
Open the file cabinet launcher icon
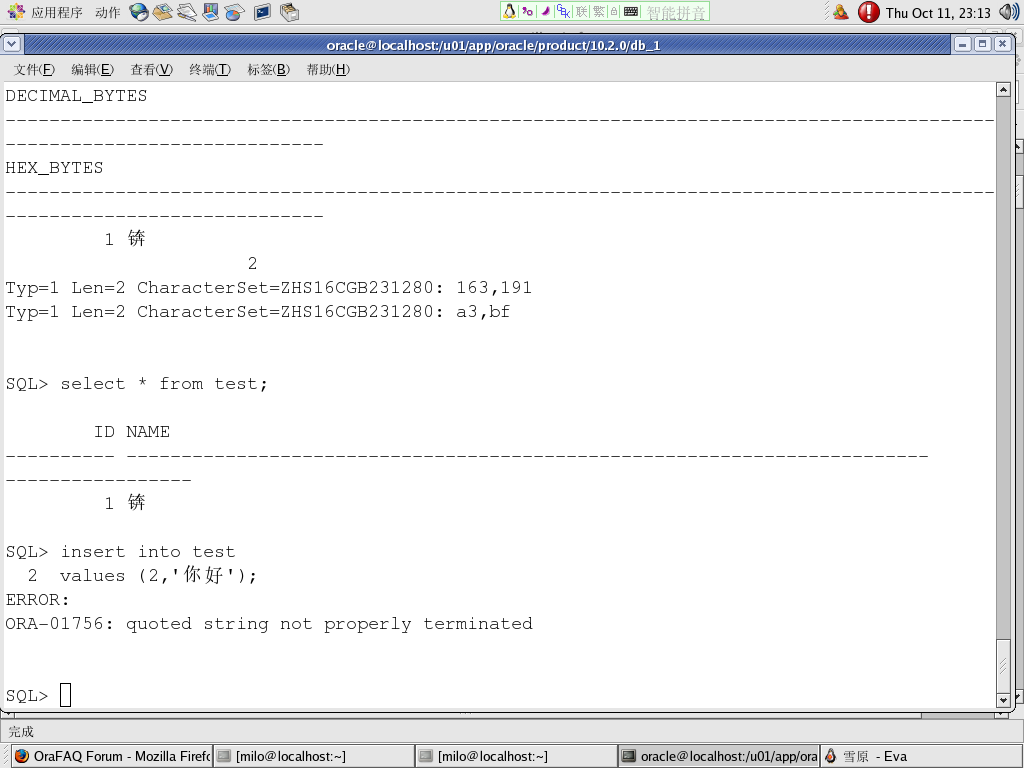pyautogui.click(x=289, y=12)
